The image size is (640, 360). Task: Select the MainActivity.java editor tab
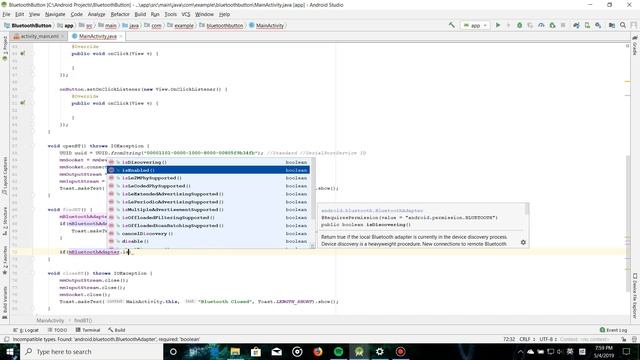click(98, 36)
